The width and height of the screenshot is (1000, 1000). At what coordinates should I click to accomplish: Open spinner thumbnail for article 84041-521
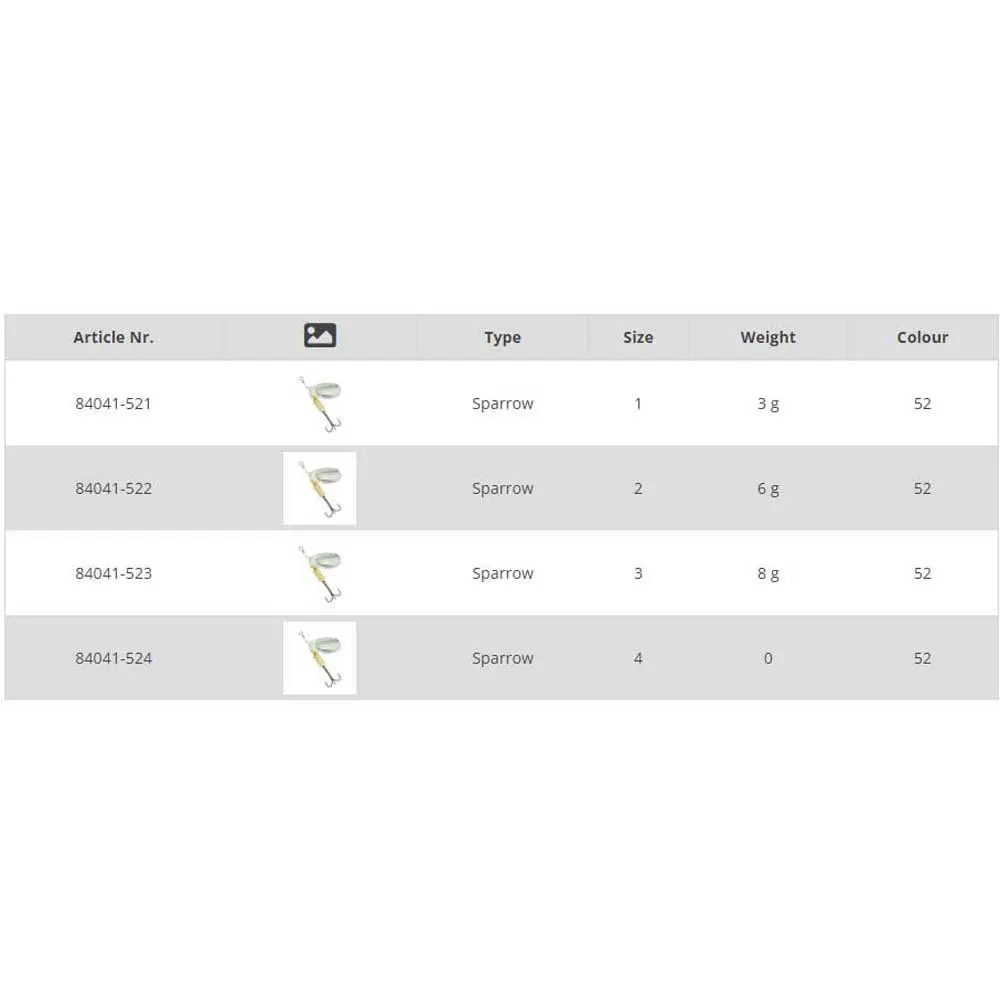click(x=320, y=403)
